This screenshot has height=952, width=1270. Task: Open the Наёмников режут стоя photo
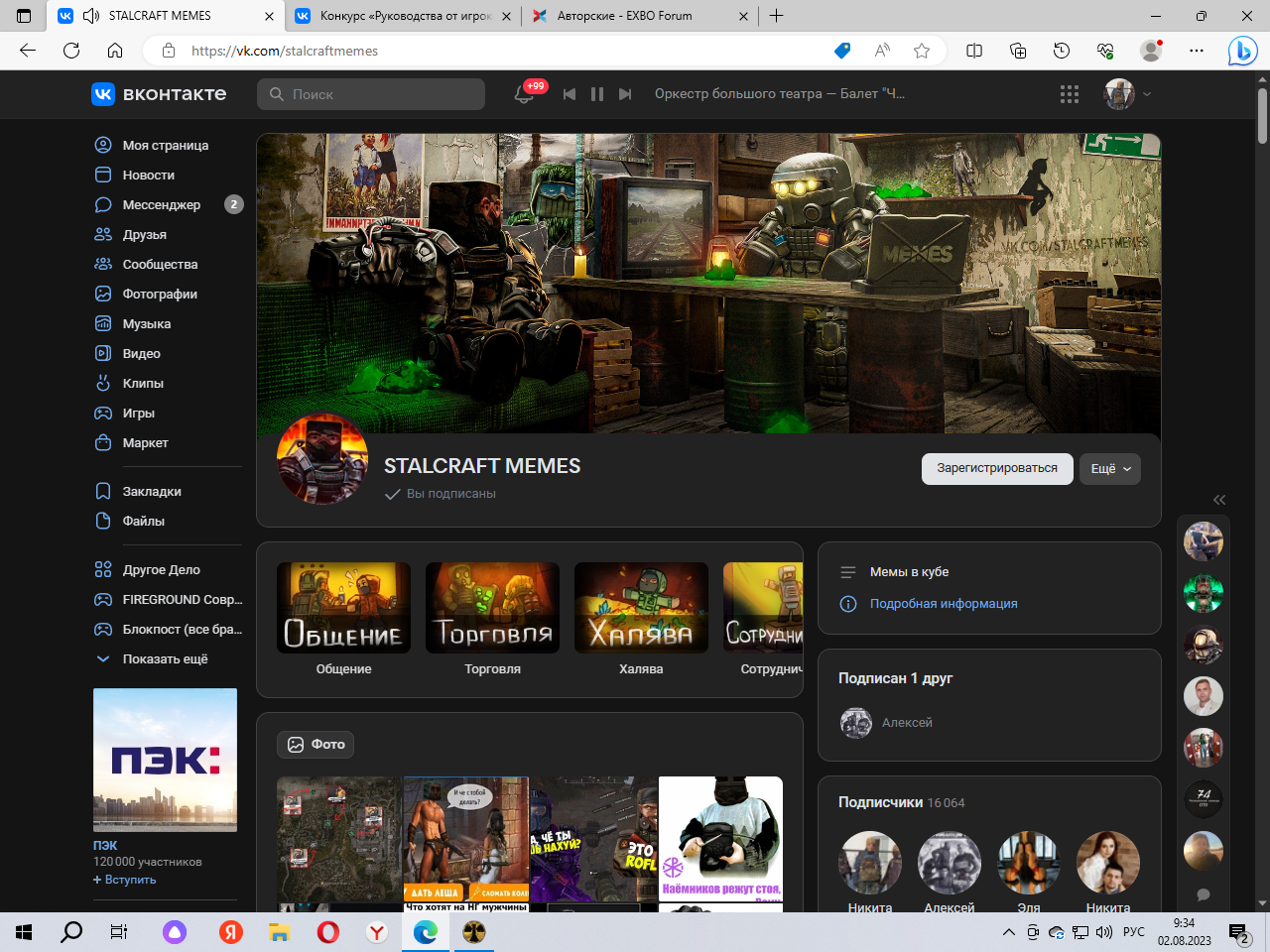720,839
